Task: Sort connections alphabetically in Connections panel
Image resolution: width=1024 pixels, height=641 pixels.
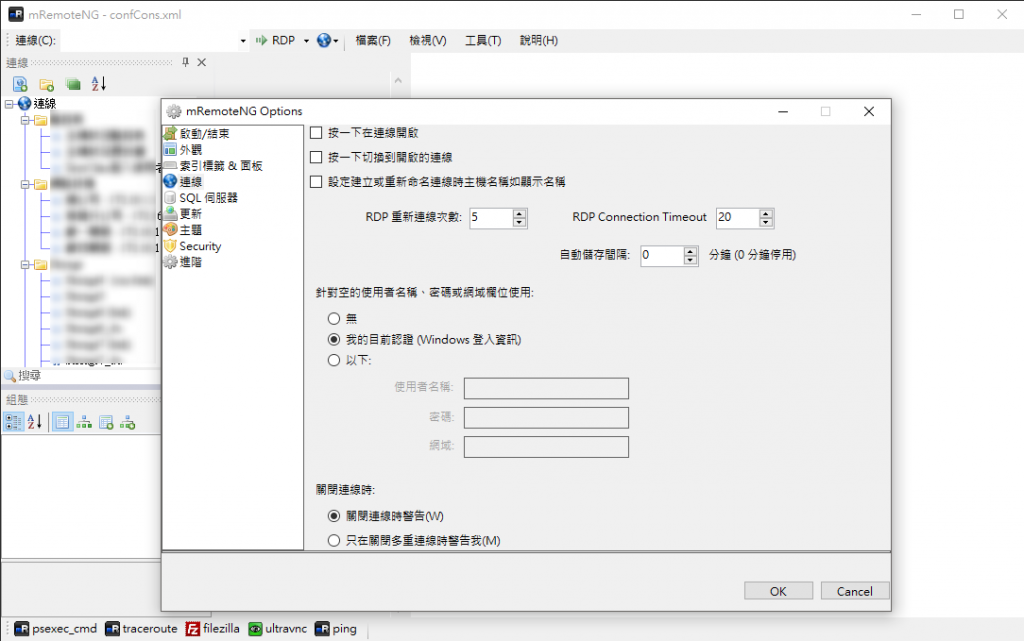Action: (99, 84)
